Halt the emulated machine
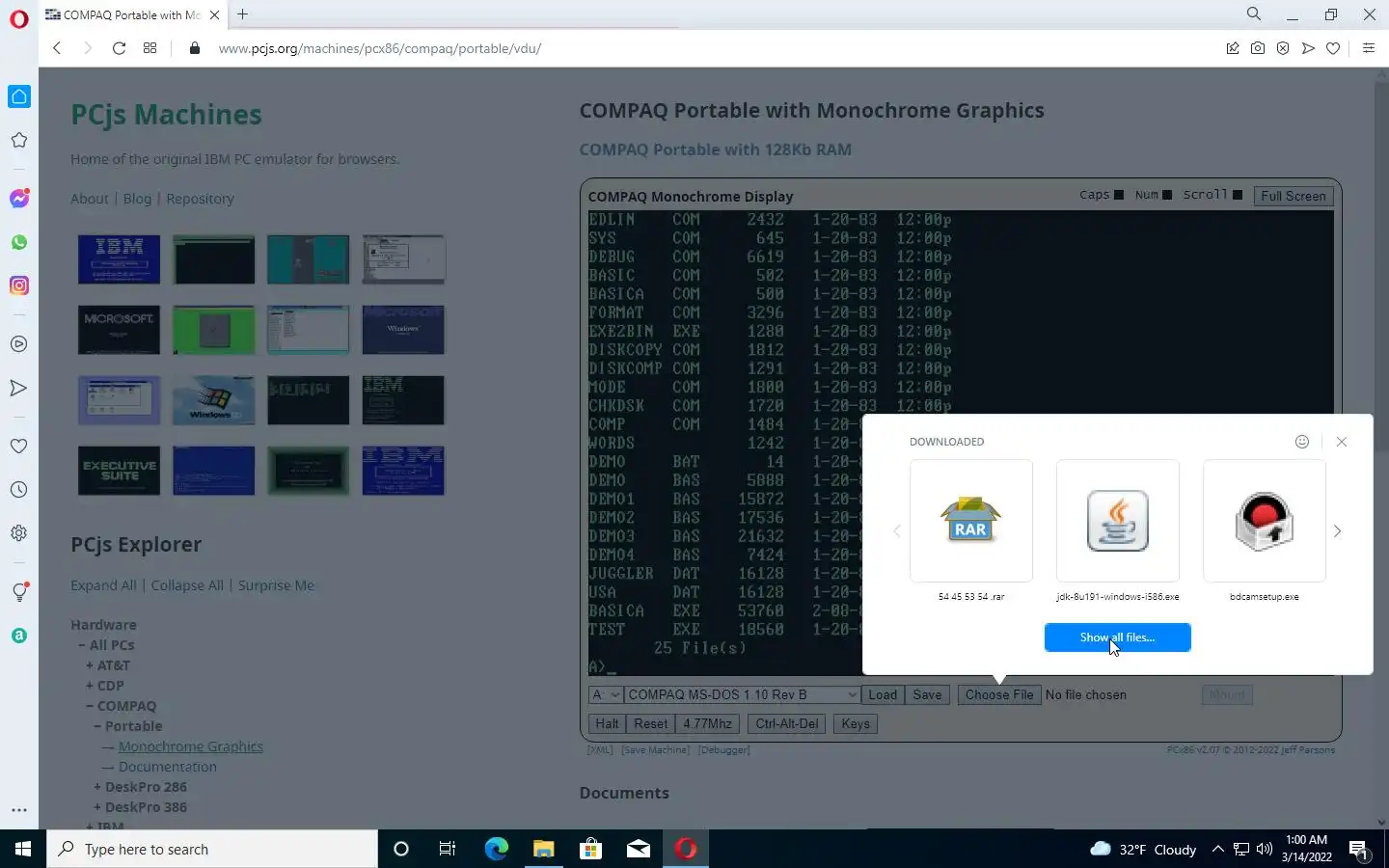 tap(607, 723)
